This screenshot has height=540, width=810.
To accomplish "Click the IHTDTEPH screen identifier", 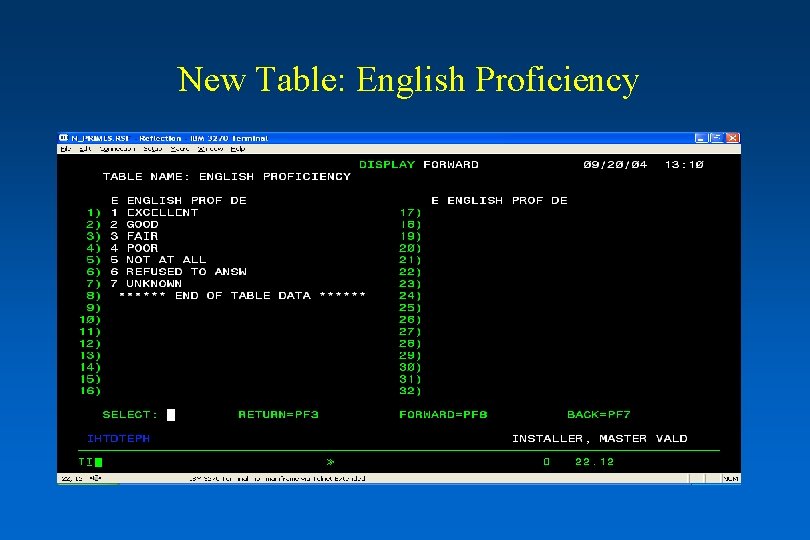I will coord(118,439).
